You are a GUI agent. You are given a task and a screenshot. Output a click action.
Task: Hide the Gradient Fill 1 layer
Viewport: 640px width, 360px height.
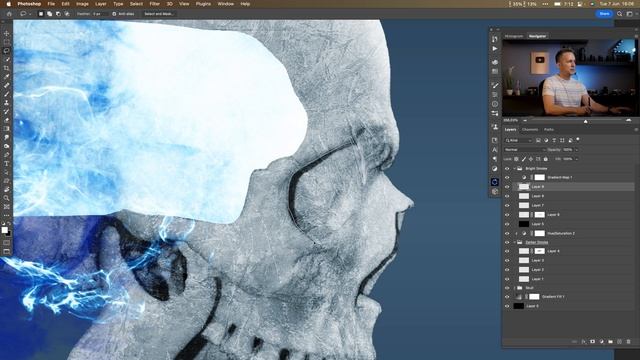(507, 297)
